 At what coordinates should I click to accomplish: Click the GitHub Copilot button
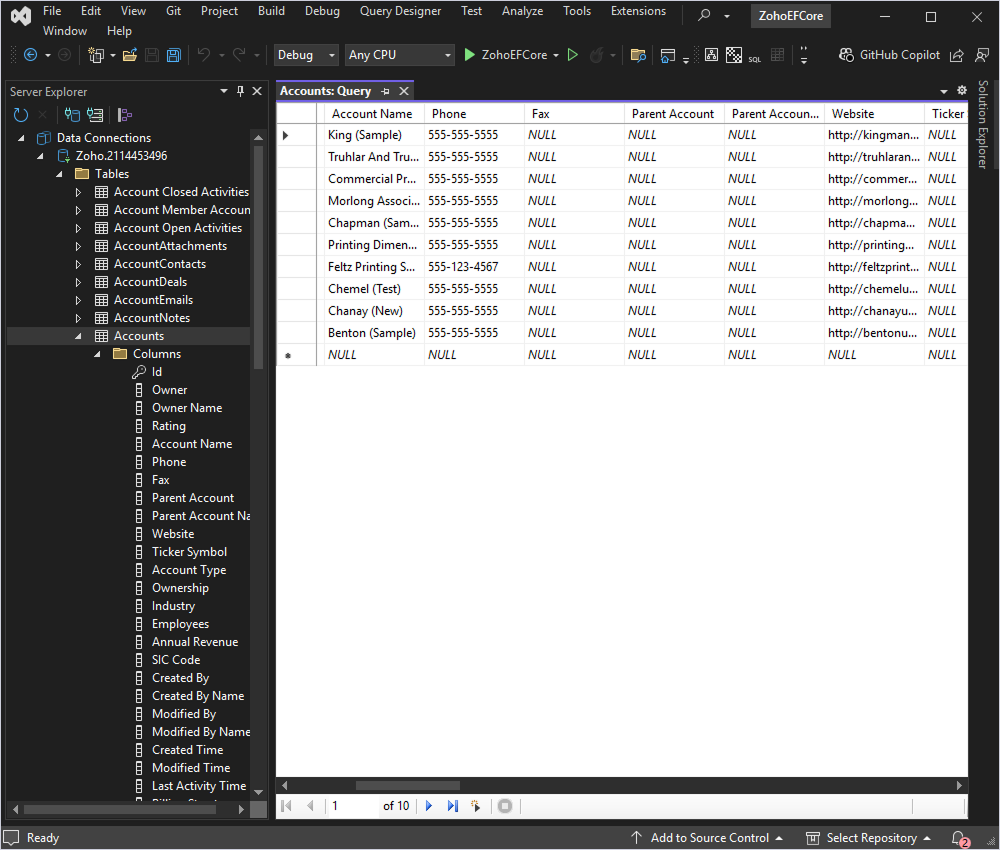[x=890, y=56]
